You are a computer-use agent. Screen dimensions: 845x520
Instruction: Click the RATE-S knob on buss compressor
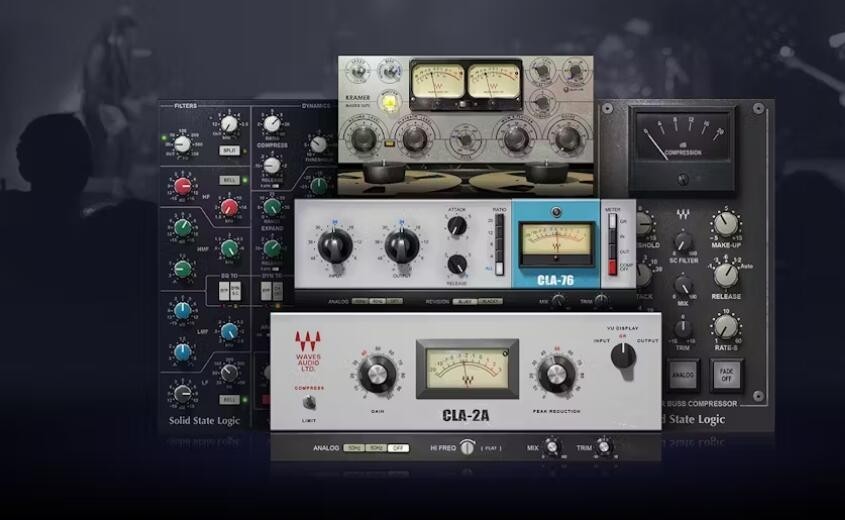[726, 327]
